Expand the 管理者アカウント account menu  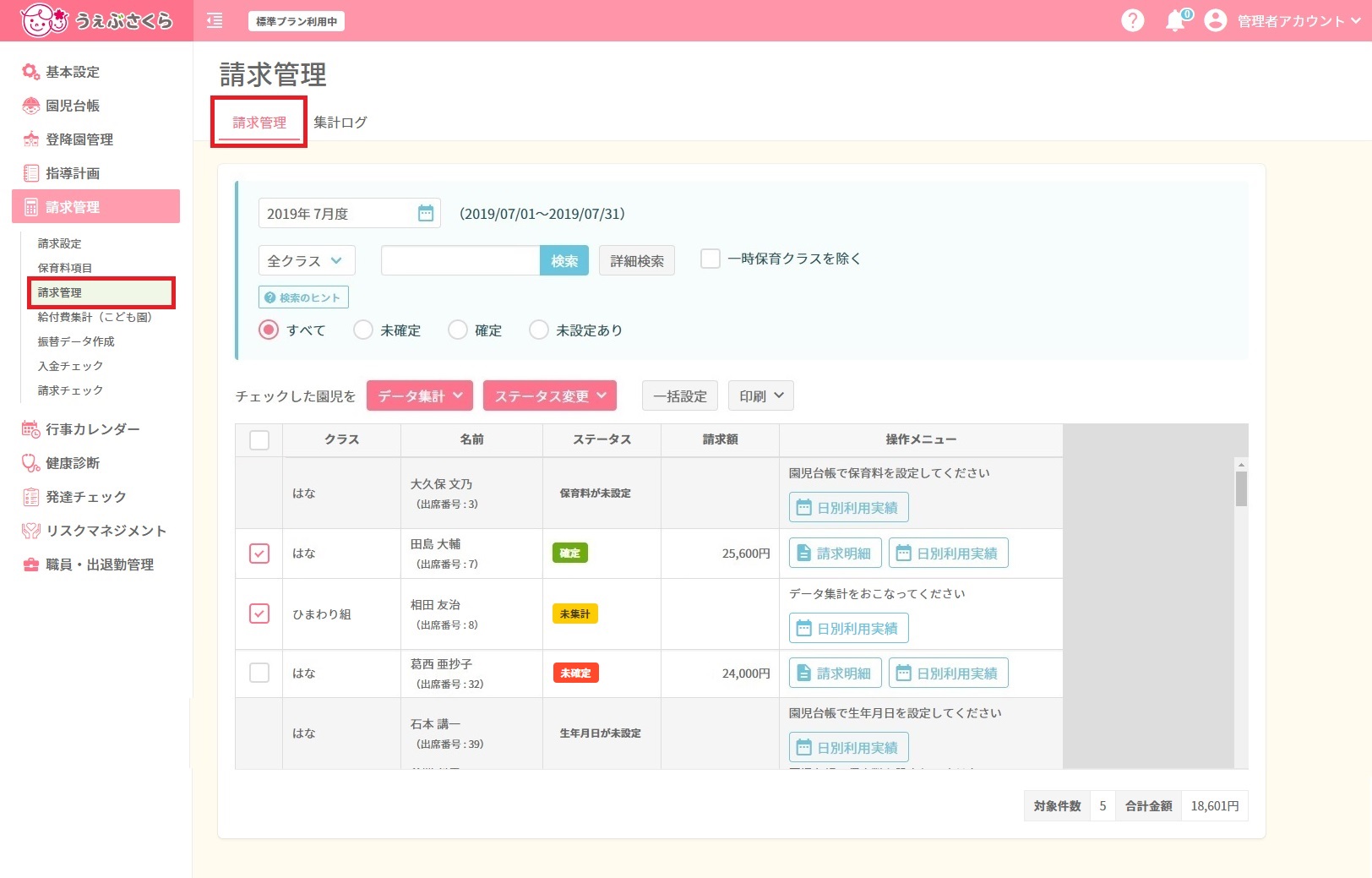[1298, 21]
